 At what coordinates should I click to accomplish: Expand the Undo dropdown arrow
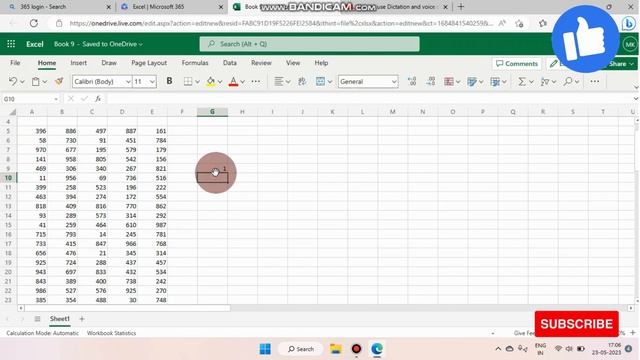tap(22, 82)
